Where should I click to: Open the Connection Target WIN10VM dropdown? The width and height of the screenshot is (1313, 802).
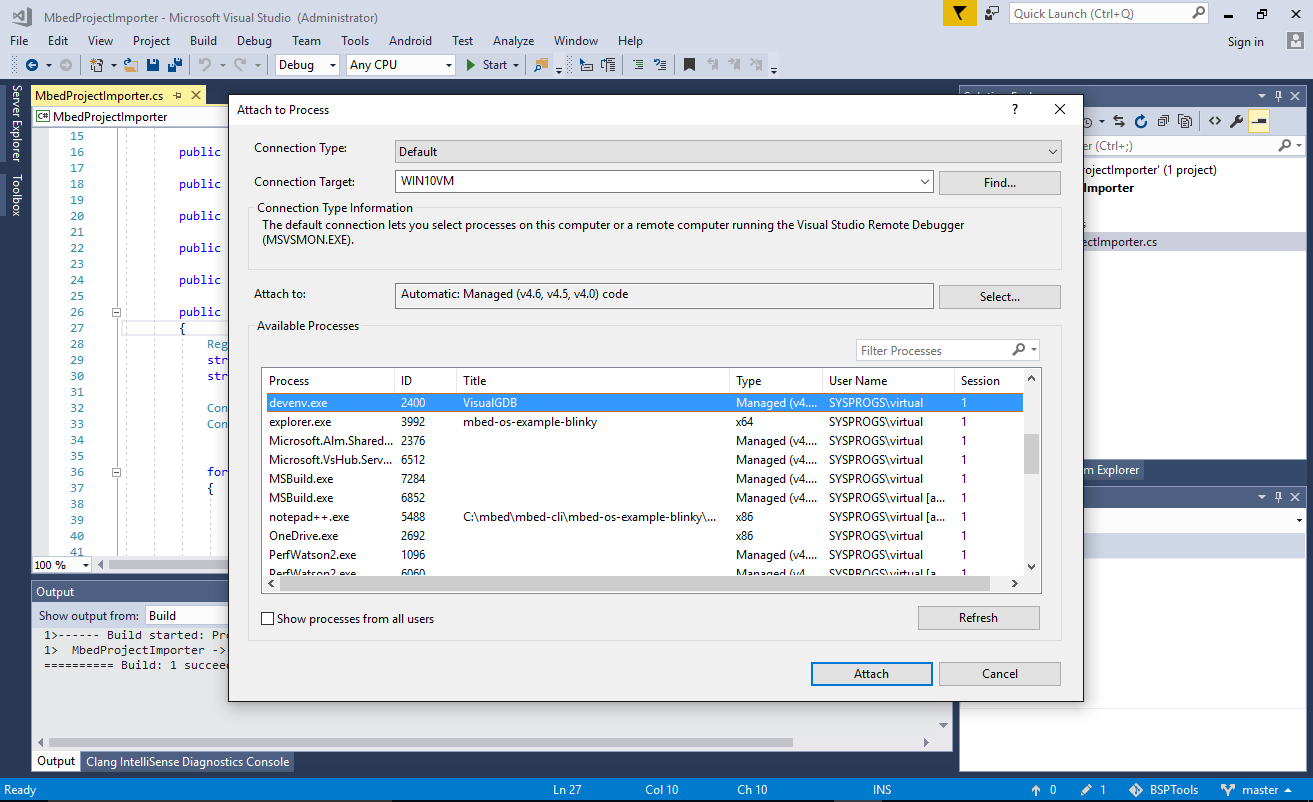(x=924, y=182)
